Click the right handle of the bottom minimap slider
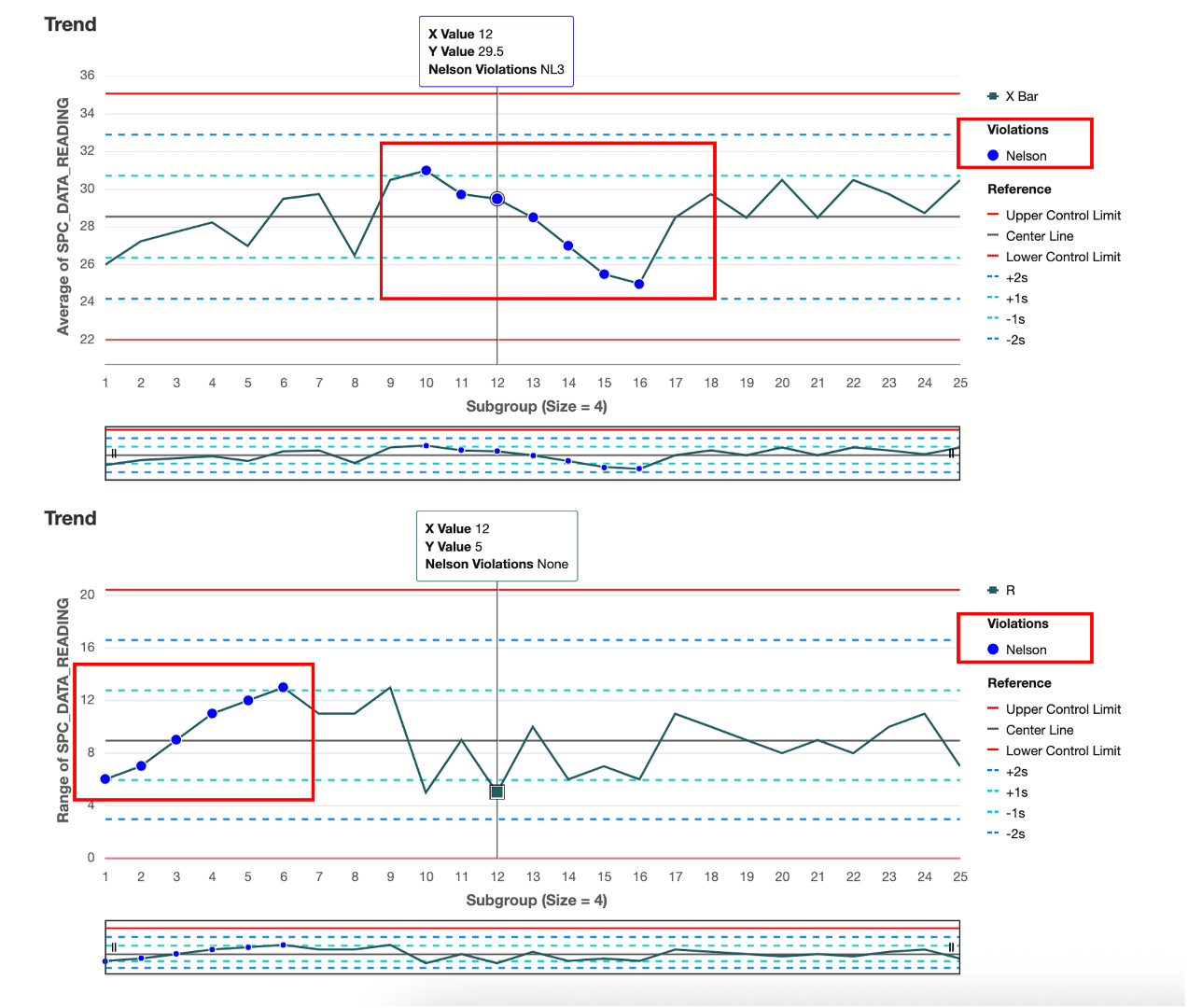The image size is (1202, 1008). click(x=951, y=946)
